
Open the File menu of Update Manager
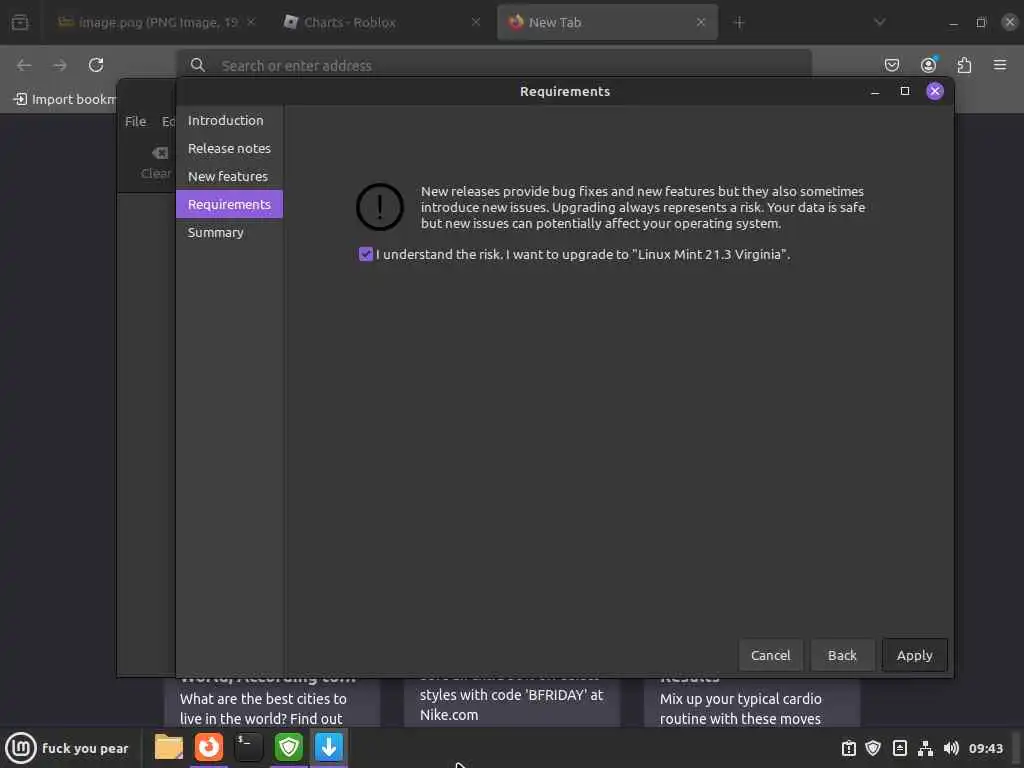coord(135,121)
